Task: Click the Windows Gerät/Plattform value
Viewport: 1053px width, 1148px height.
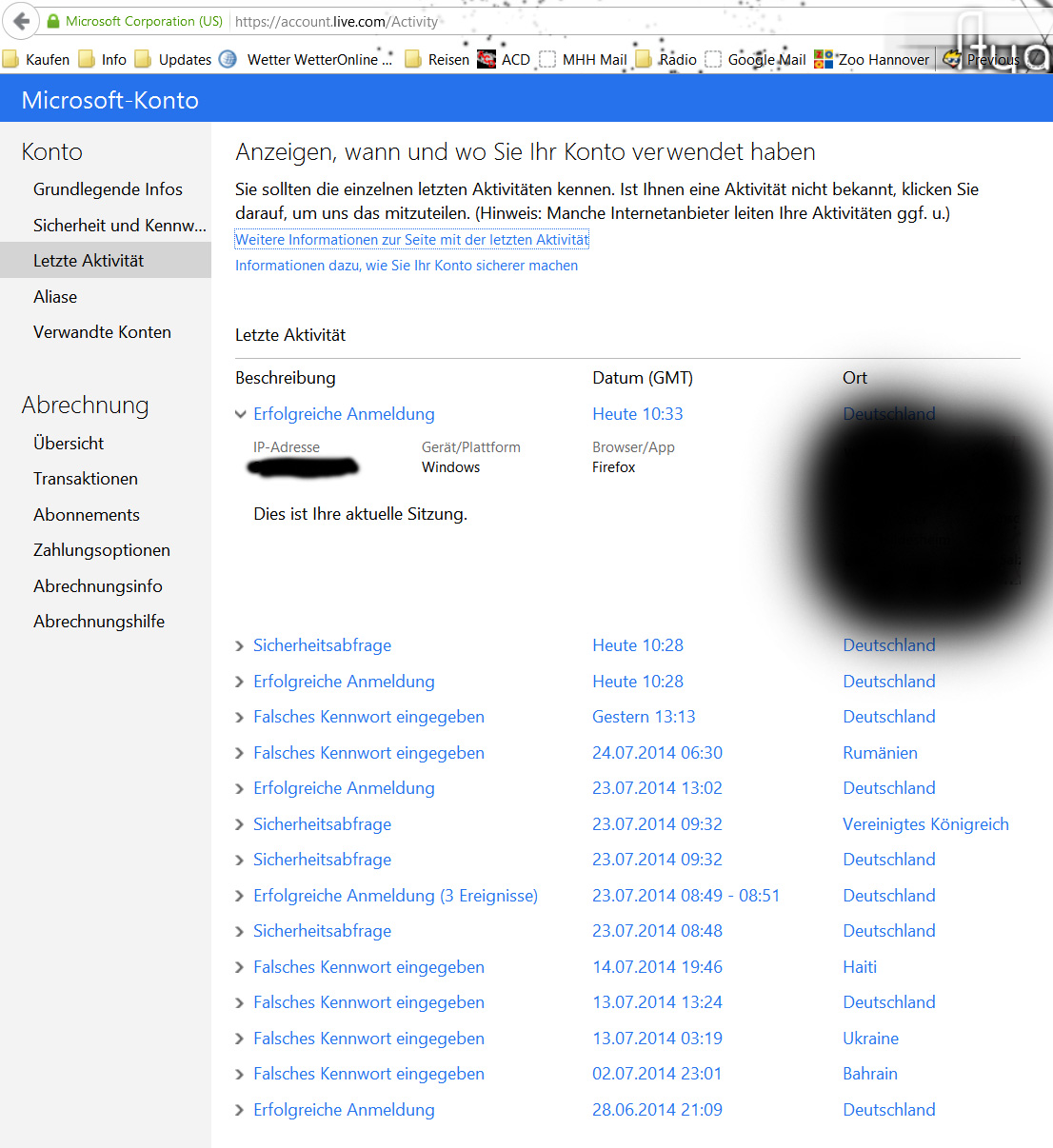Action: click(450, 467)
